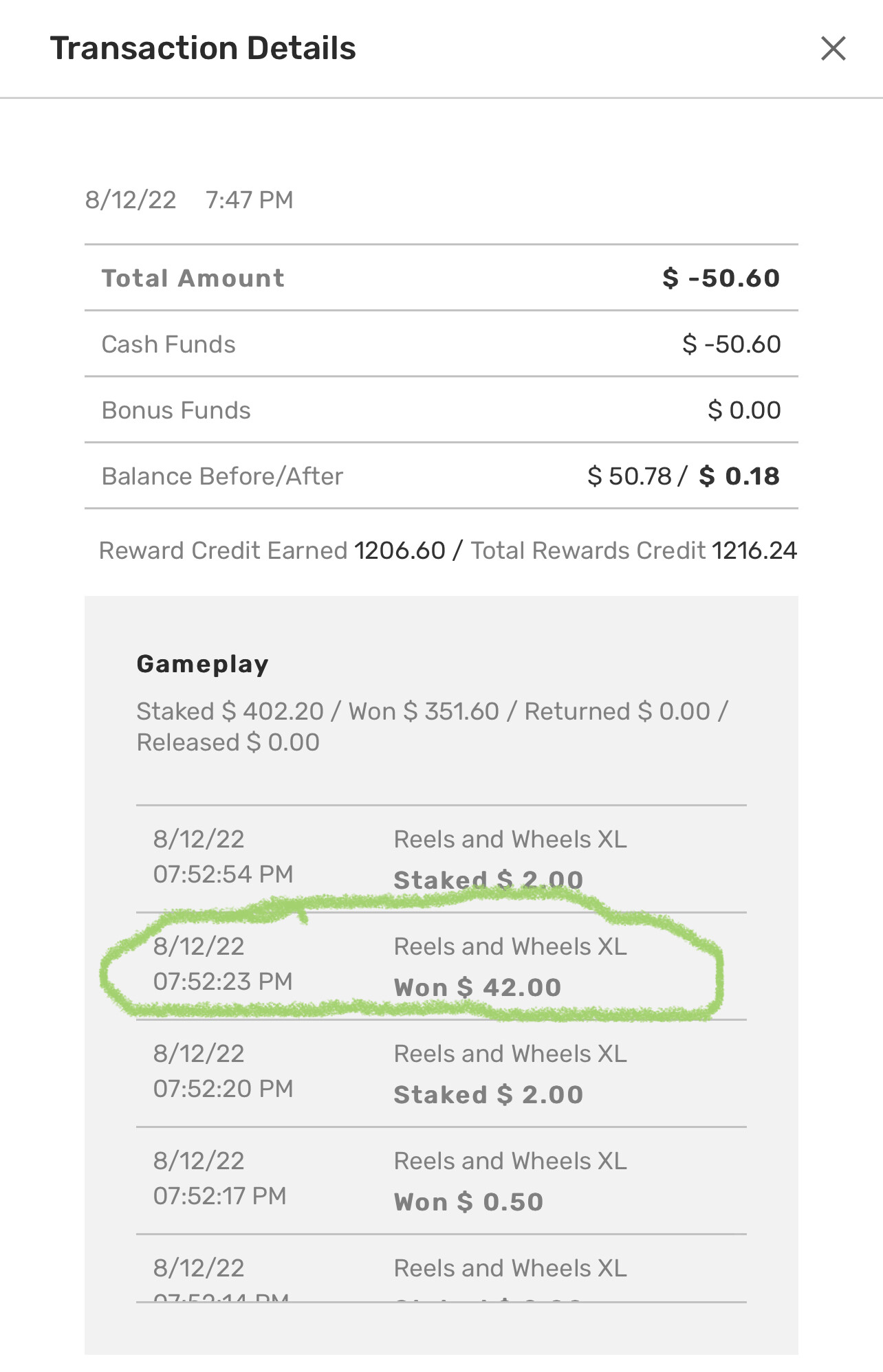Select the Balance Before/After label
The image size is (883, 1372).
pos(222,476)
